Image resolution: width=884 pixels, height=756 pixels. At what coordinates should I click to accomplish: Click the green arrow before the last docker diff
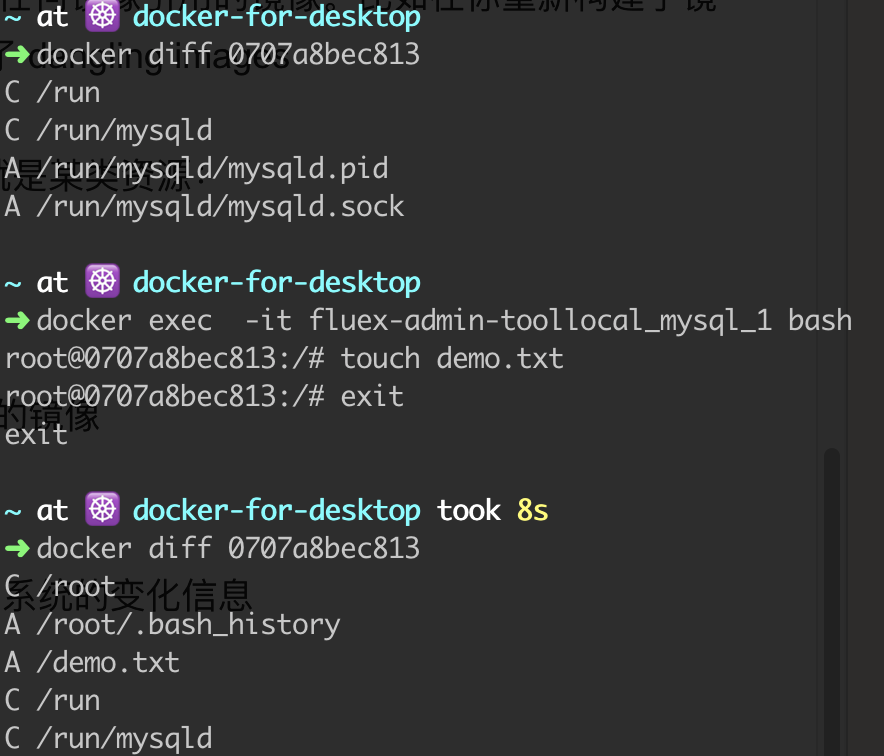pos(17,549)
